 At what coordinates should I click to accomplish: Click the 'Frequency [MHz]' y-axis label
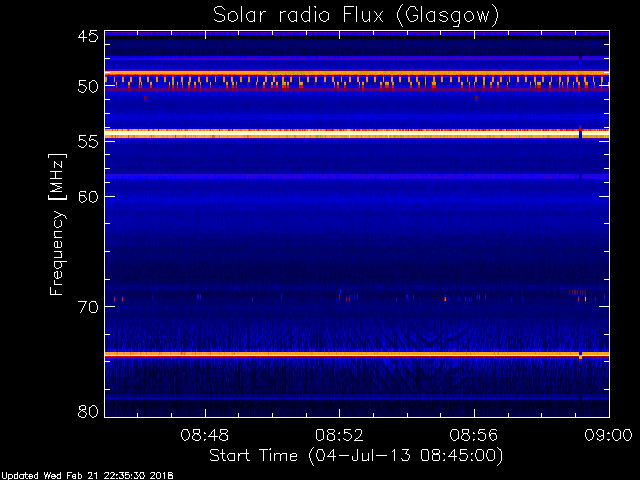click(58, 224)
